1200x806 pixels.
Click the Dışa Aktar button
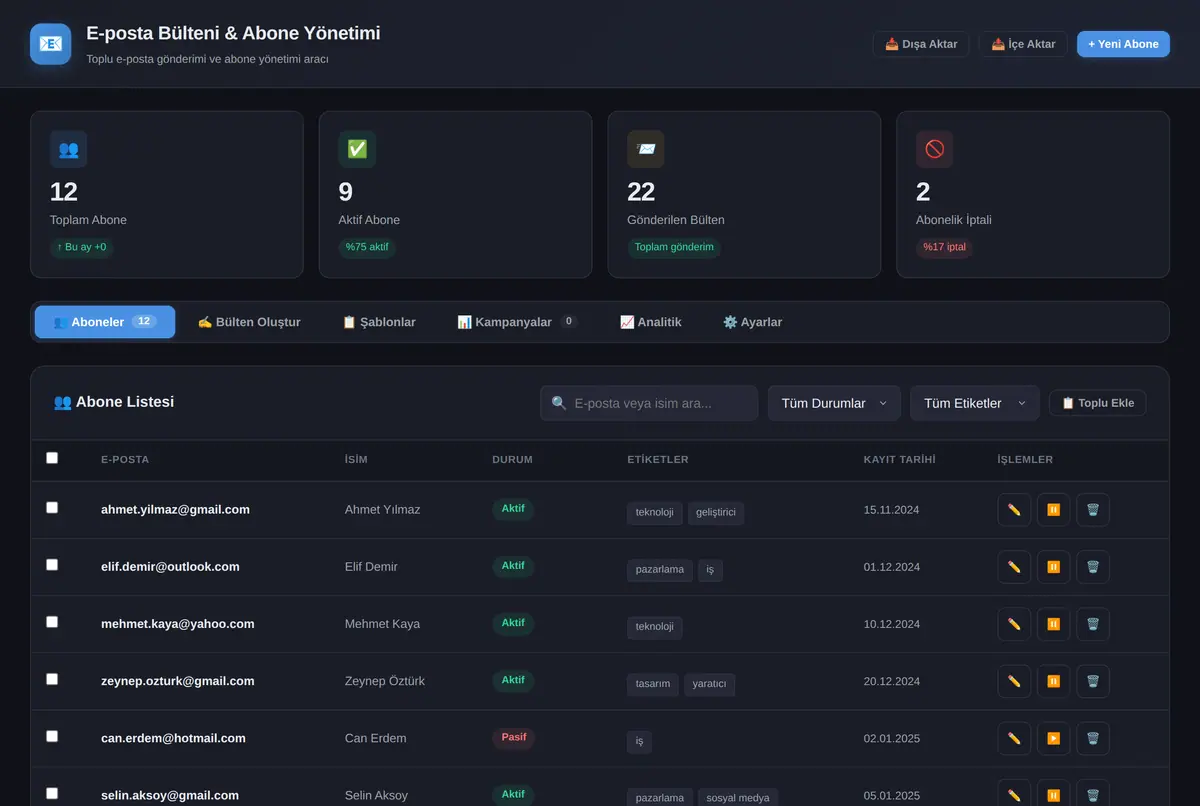[x=921, y=44]
